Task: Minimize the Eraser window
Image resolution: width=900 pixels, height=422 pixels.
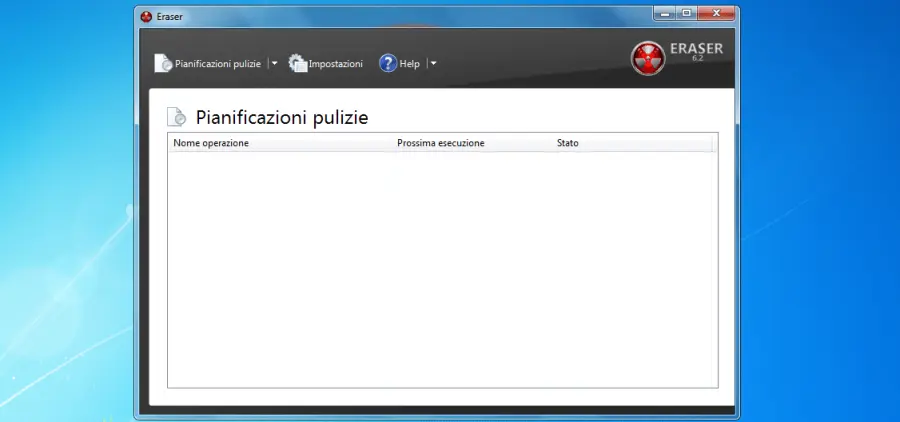Action: point(665,13)
